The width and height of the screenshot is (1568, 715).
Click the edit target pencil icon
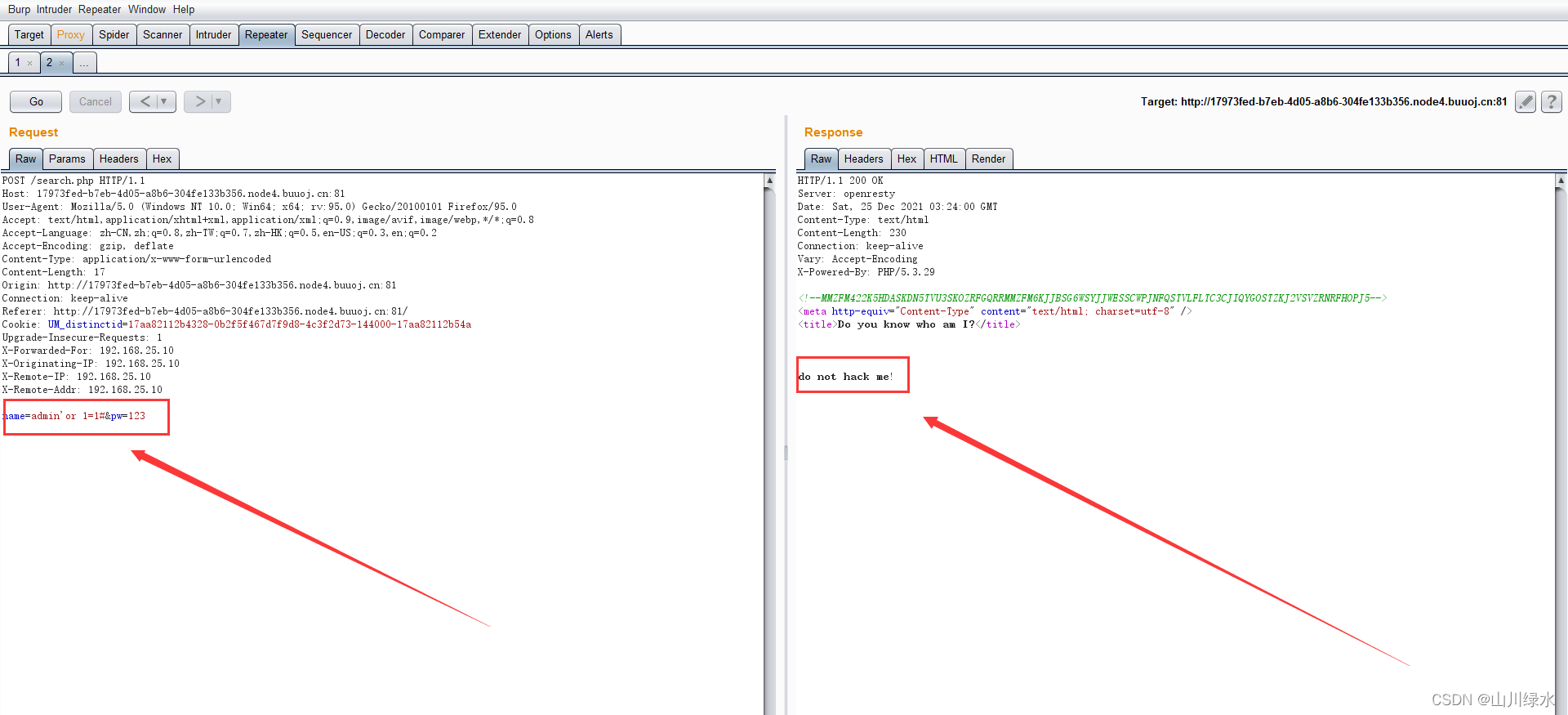click(x=1525, y=101)
